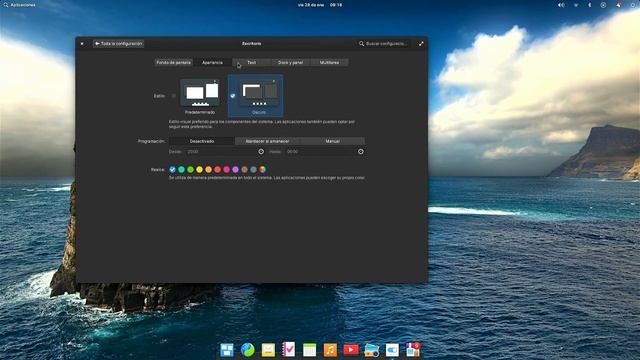Select the Predeterminado style radio button

pos(173,96)
